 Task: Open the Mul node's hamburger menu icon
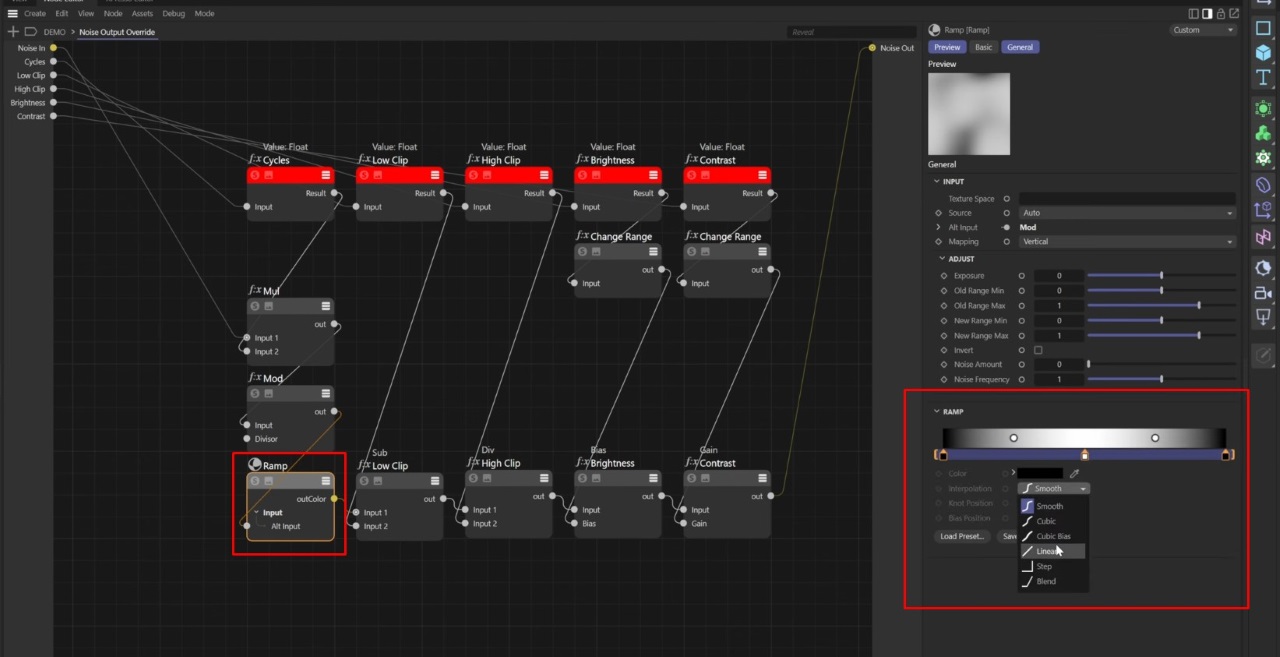[x=325, y=305]
